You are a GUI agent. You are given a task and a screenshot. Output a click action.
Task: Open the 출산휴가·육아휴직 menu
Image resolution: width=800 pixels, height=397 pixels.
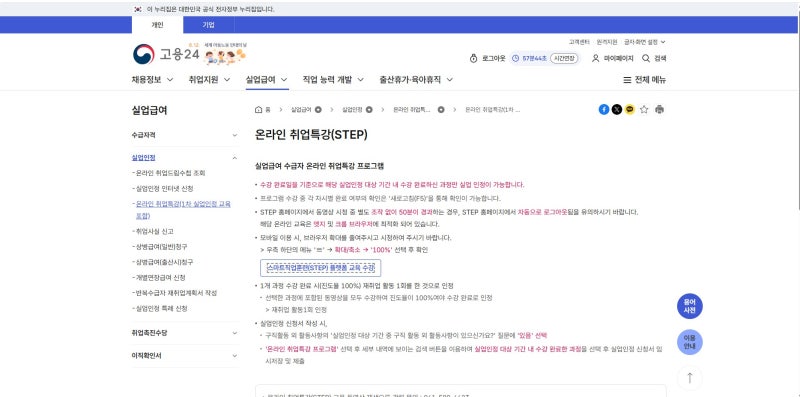(416, 80)
